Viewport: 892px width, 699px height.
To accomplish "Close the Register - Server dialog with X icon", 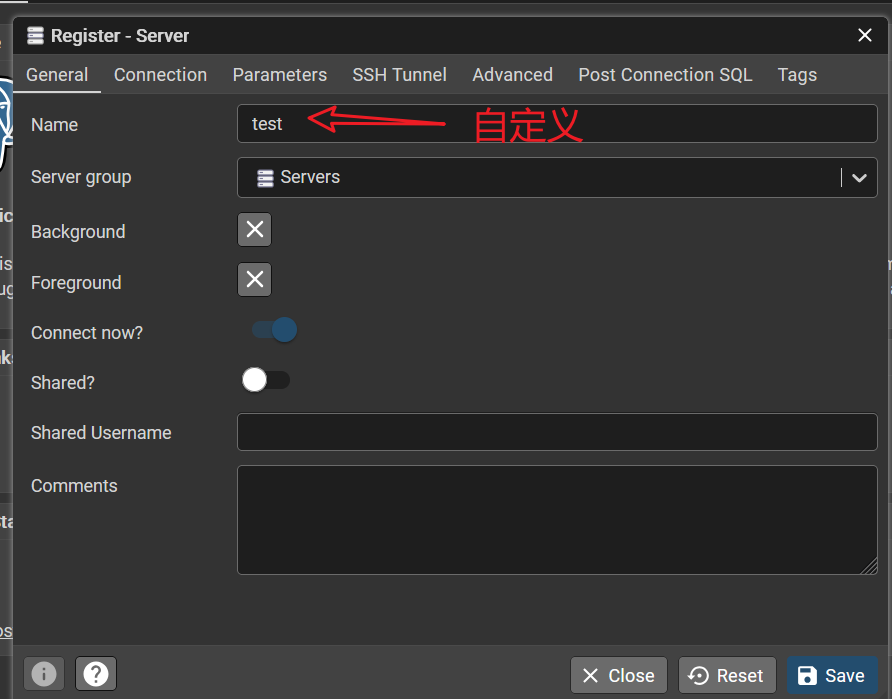I will pos(865,36).
